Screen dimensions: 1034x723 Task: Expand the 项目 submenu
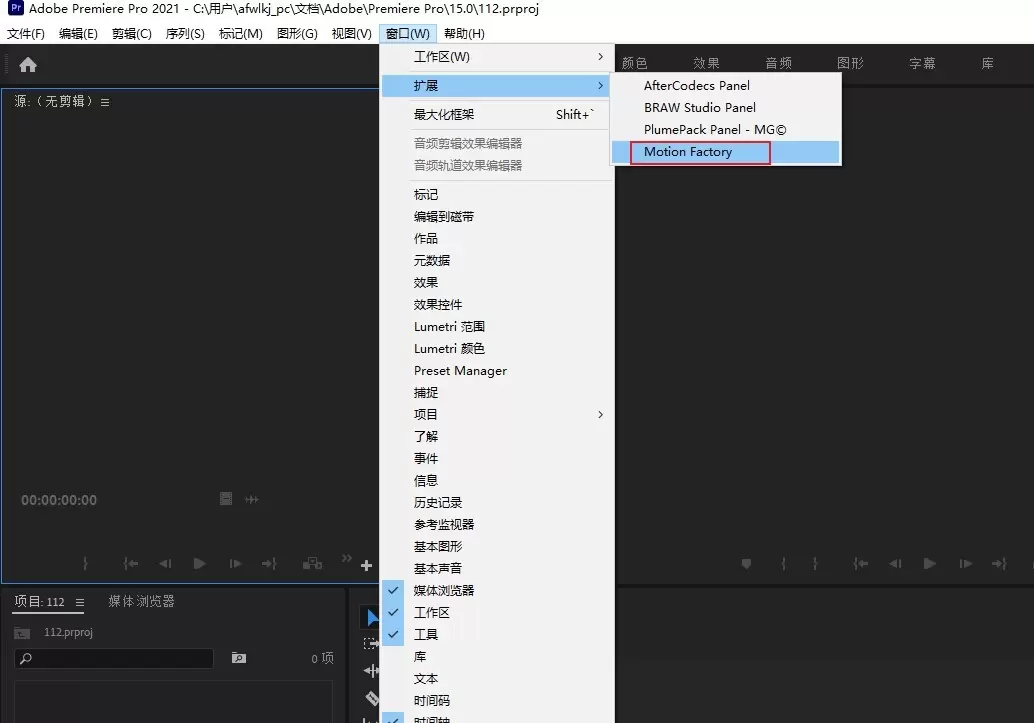coord(497,414)
